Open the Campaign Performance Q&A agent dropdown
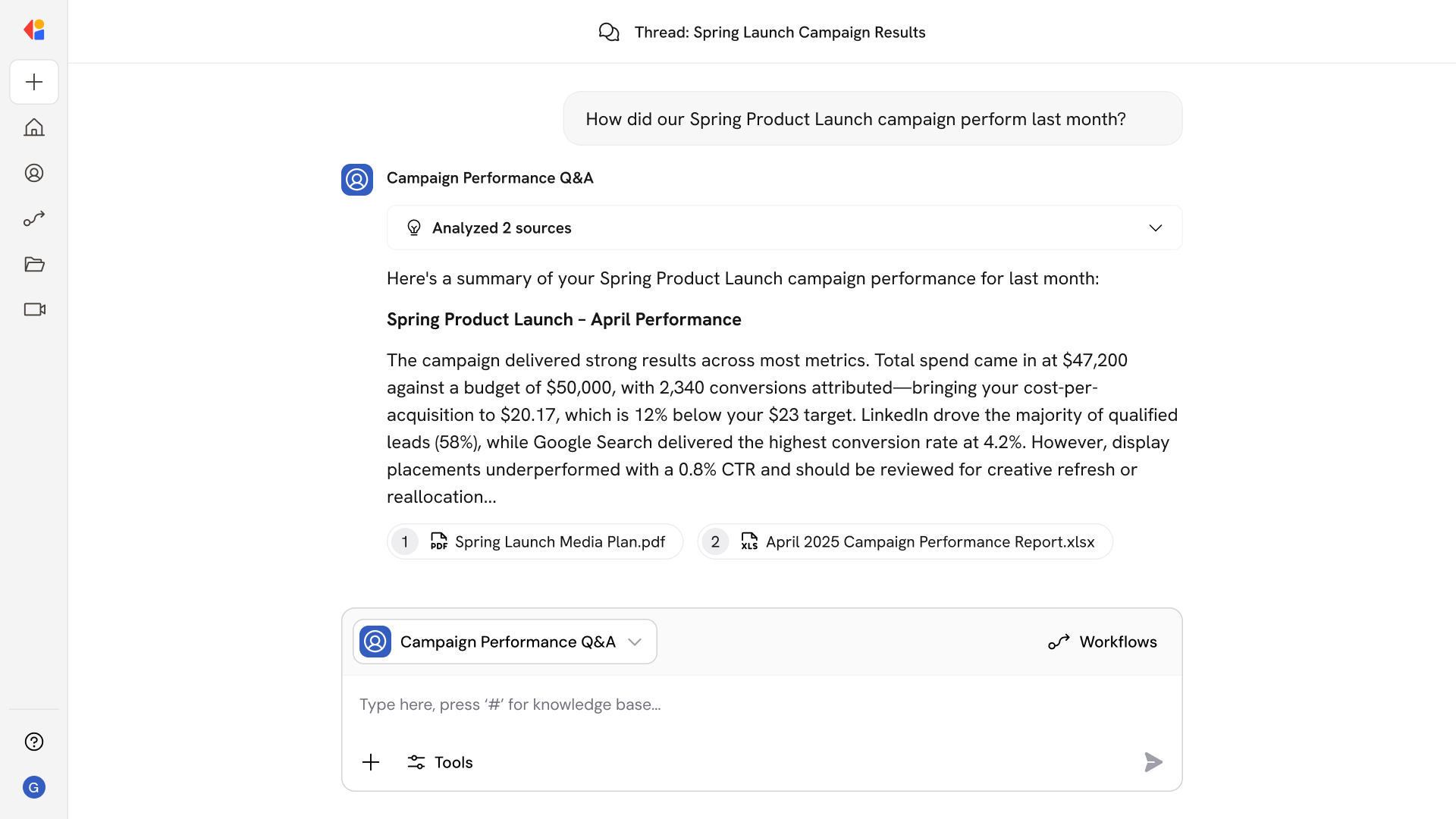1456x819 pixels. [x=504, y=641]
